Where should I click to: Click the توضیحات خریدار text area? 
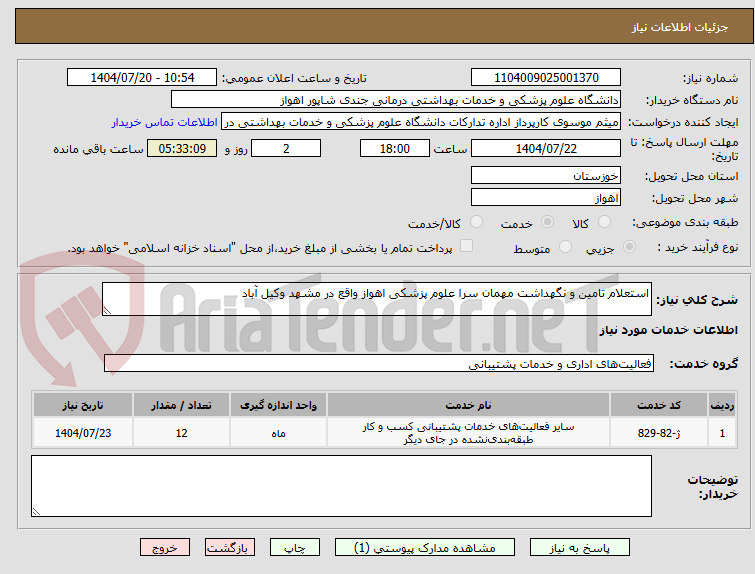coord(341,486)
